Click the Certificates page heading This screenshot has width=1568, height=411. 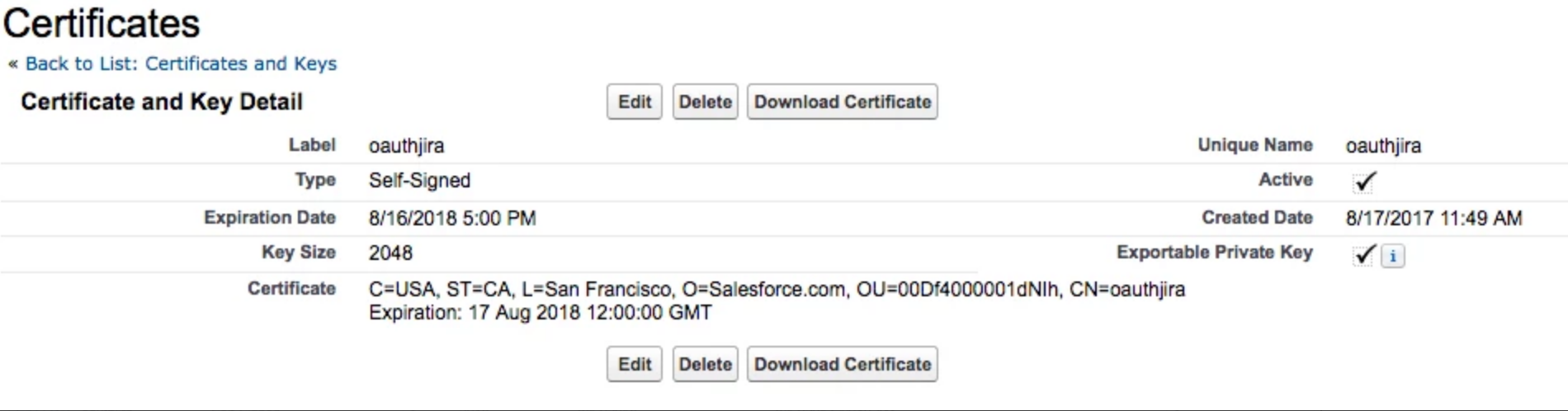pos(102,23)
